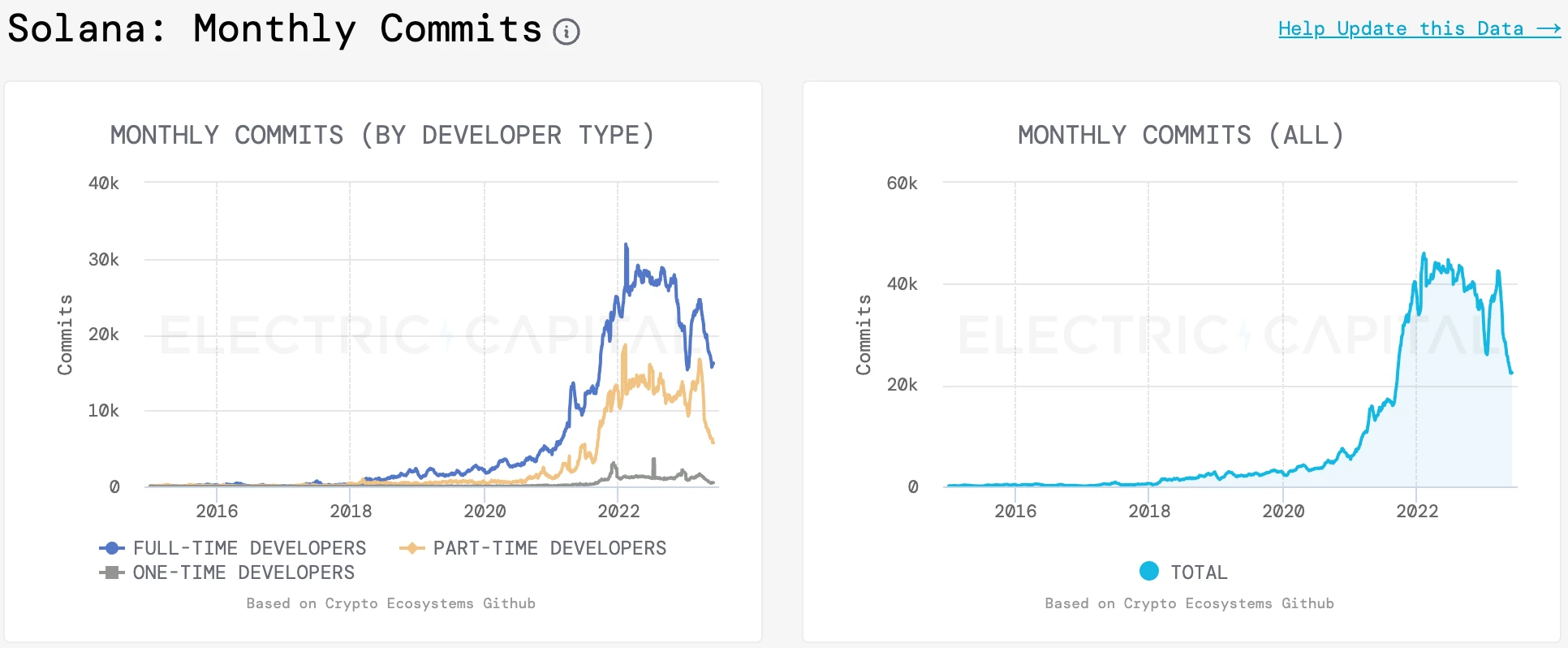
Task: Click the arrow at end of Help Update link
Action: (1549, 29)
